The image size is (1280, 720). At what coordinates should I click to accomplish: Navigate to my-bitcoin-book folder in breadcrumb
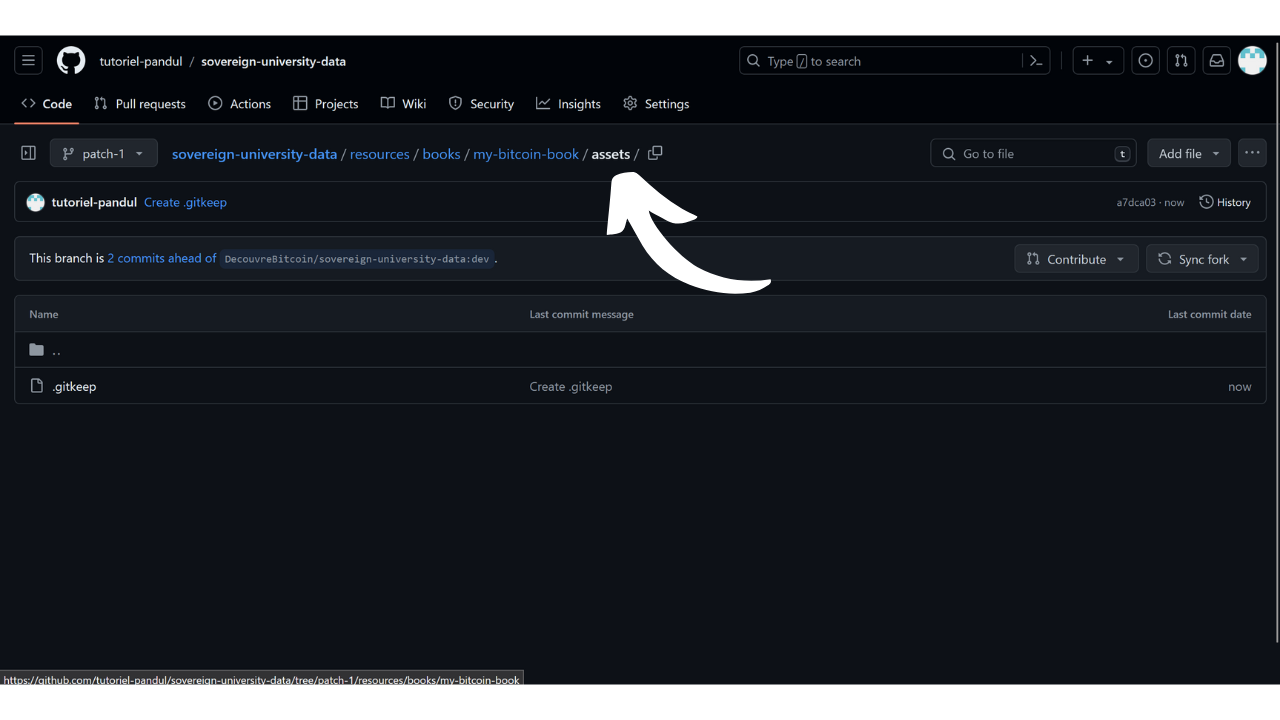[x=526, y=154]
